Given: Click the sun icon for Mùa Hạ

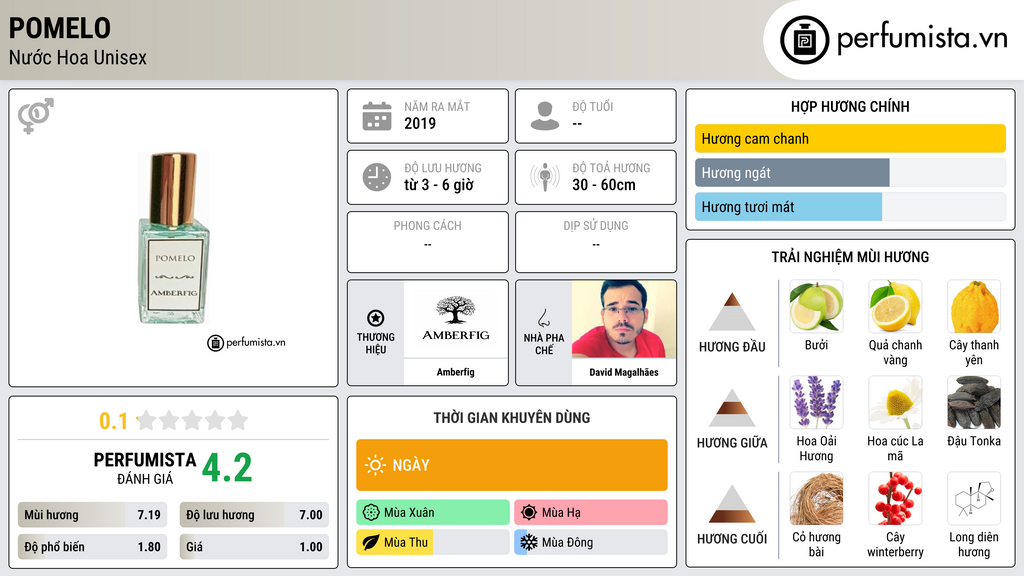Looking at the screenshot, I should point(529,513).
